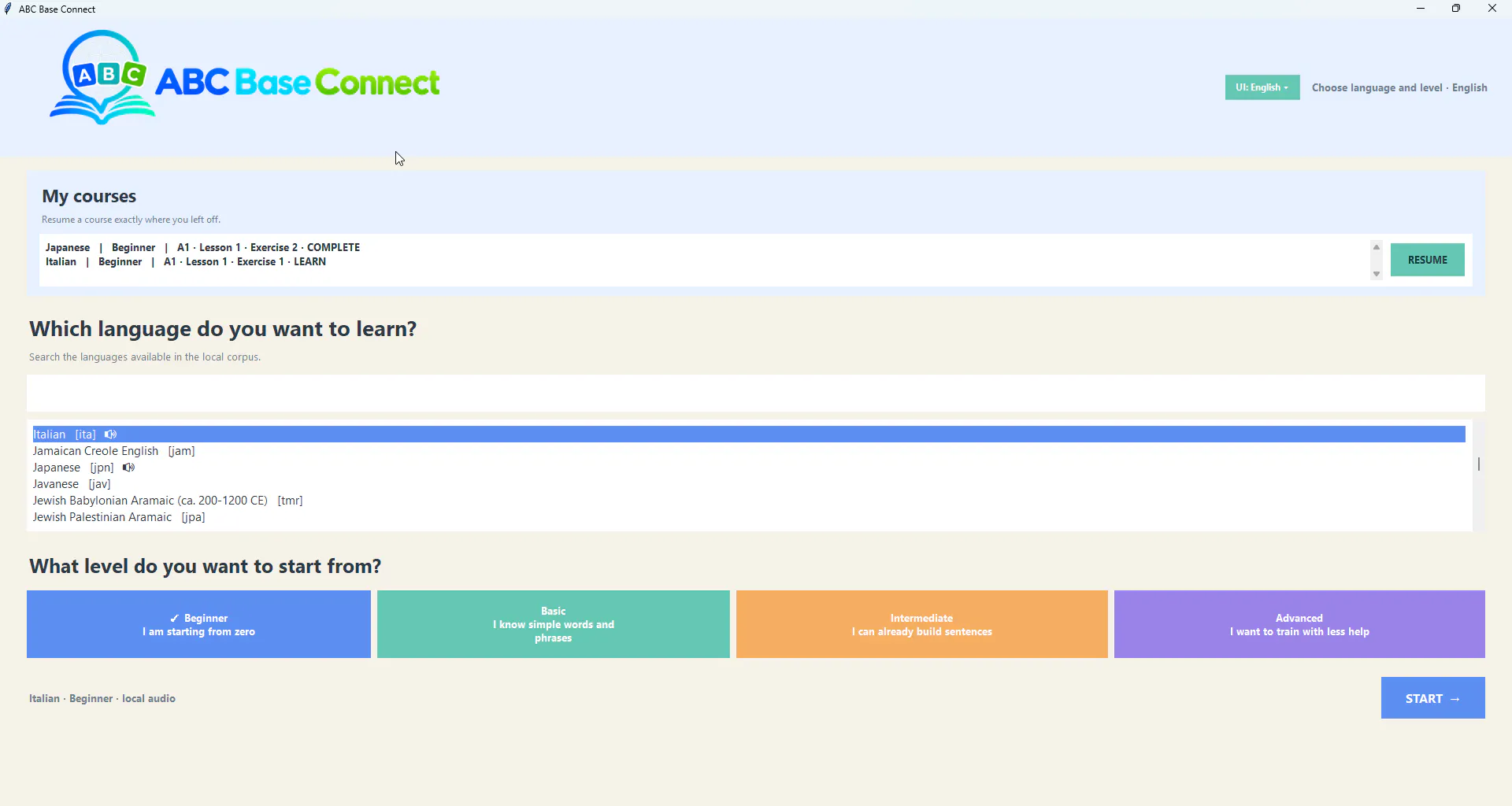Open the UI: English language dropdown
The height and width of the screenshot is (806, 1512).
coord(1262,87)
